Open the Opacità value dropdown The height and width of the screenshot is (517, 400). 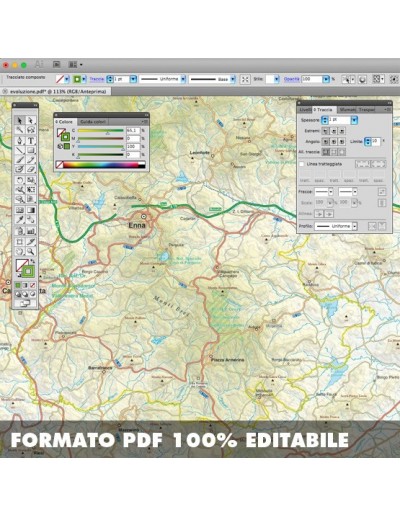[326, 79]
